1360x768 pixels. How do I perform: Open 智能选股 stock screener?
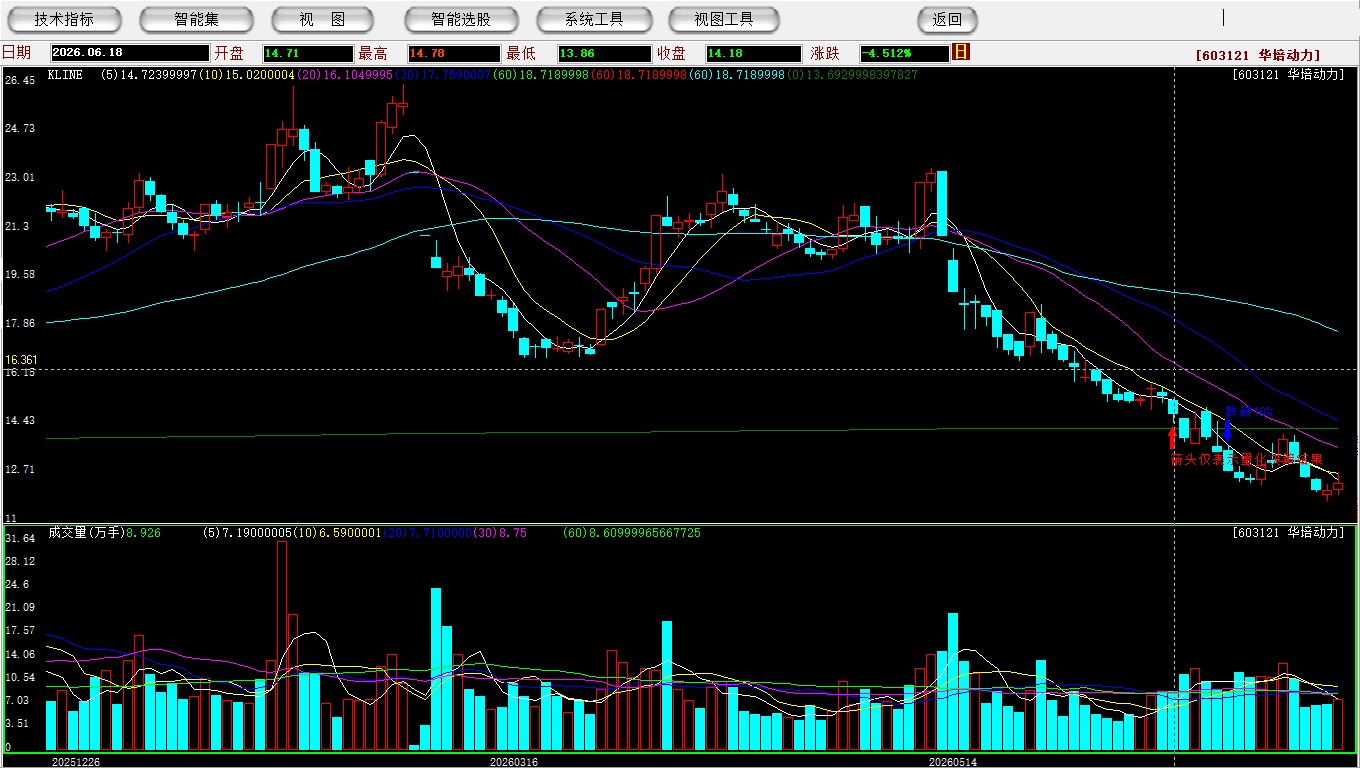click(x=461, y=19)
